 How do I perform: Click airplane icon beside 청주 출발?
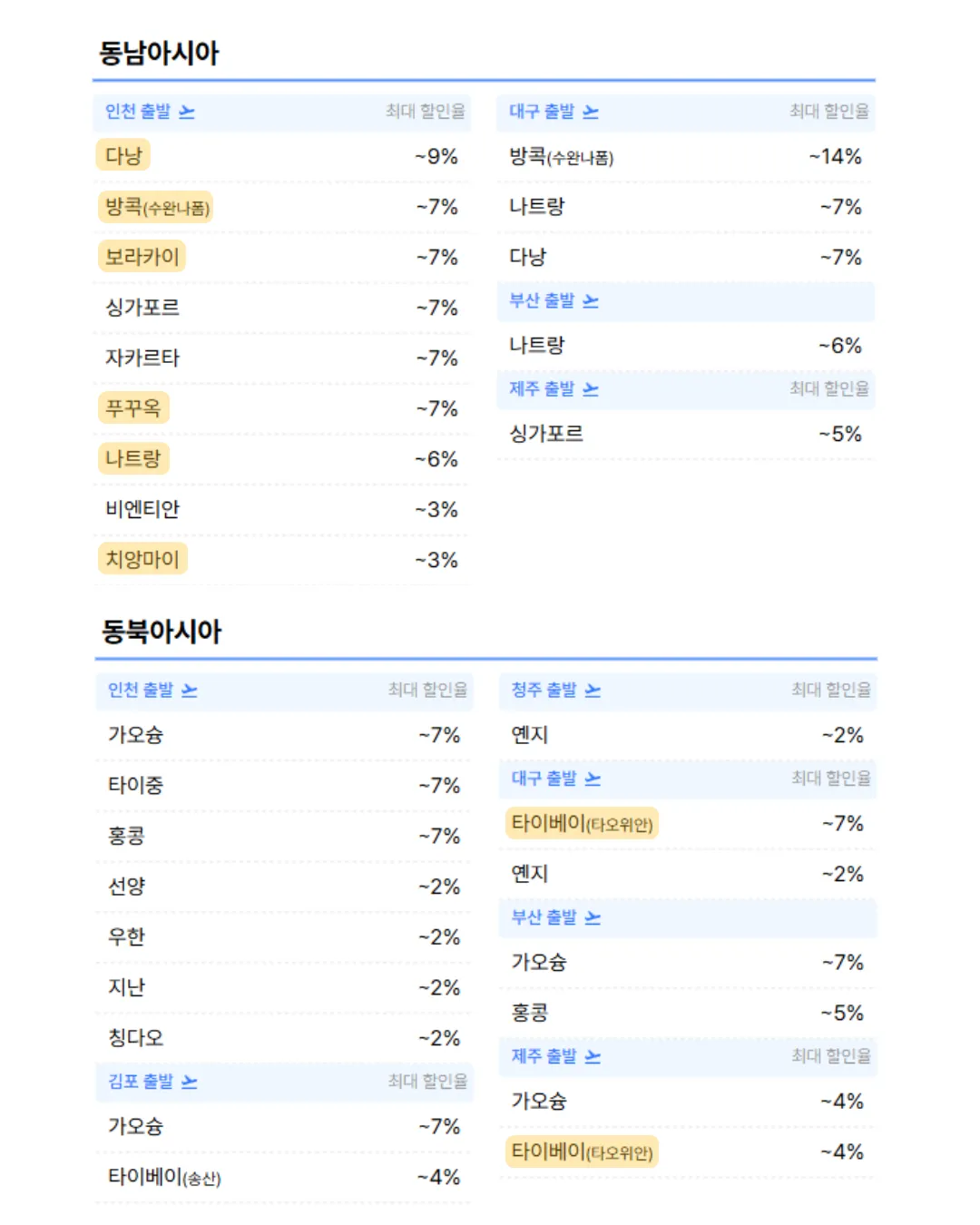(x=593, y=691)
